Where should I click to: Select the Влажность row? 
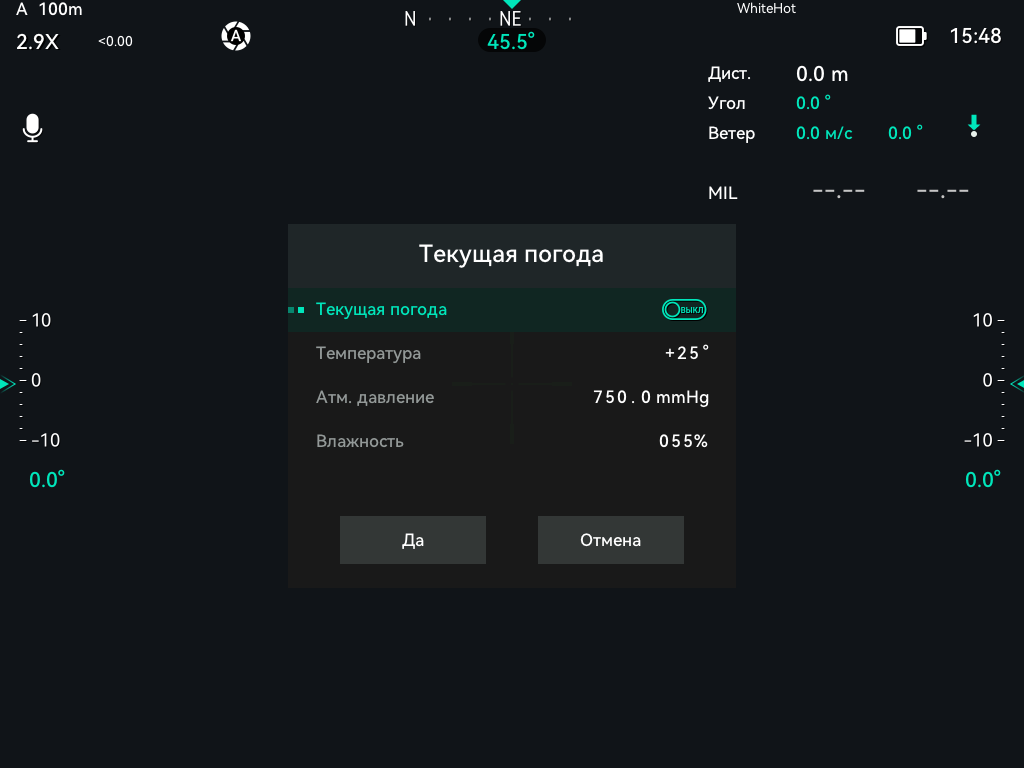512,441
